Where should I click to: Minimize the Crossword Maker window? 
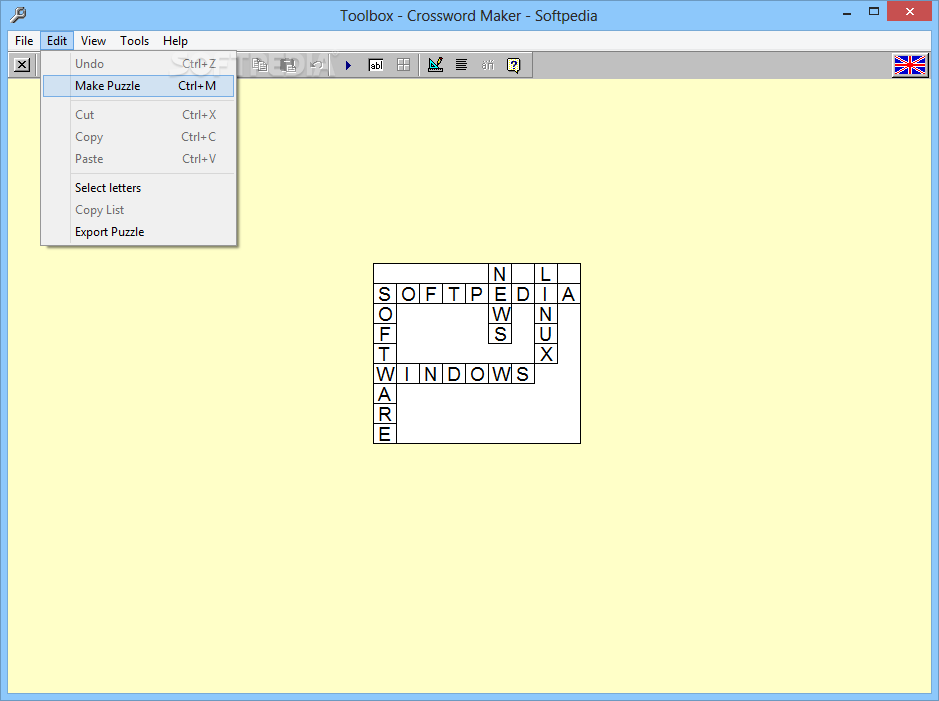click(x=847, y=12)
